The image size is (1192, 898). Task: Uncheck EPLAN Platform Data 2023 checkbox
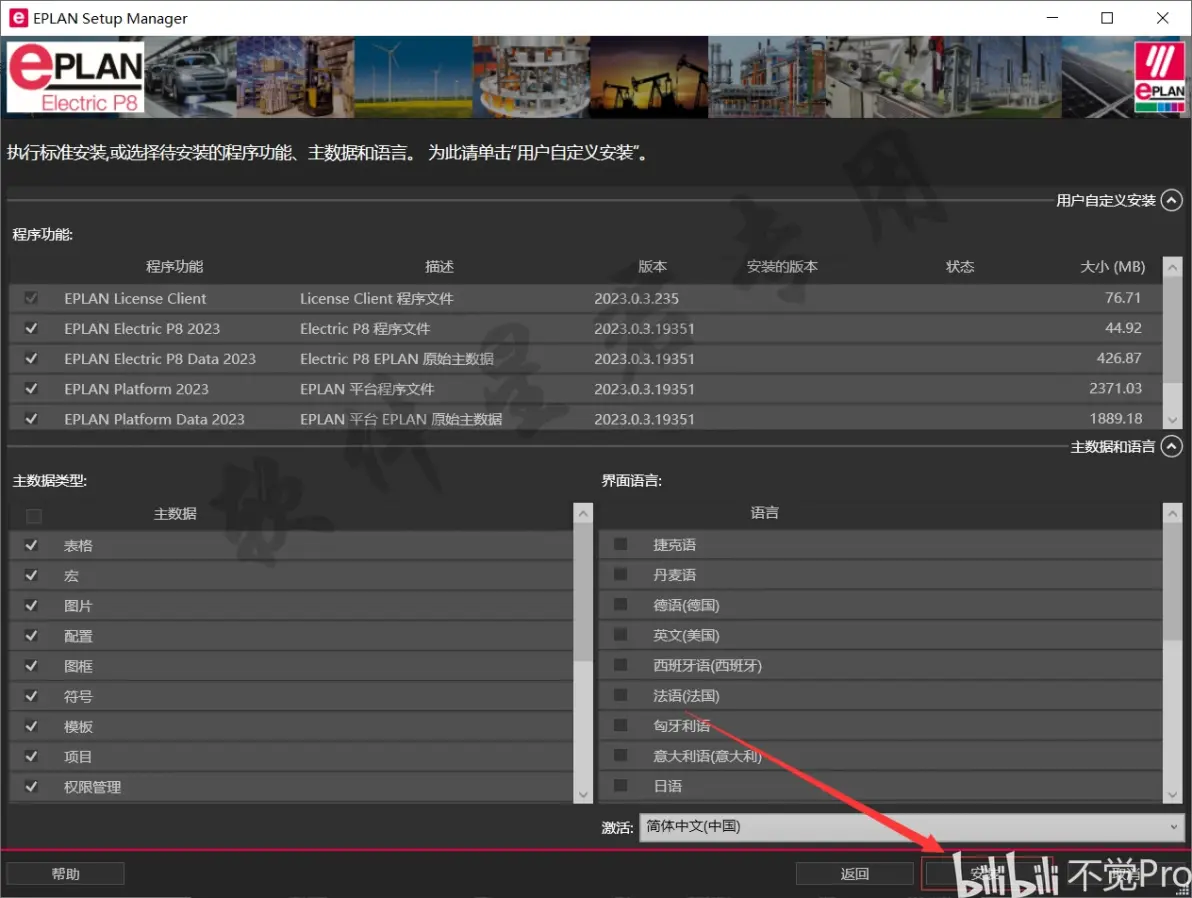pos(31,419)
